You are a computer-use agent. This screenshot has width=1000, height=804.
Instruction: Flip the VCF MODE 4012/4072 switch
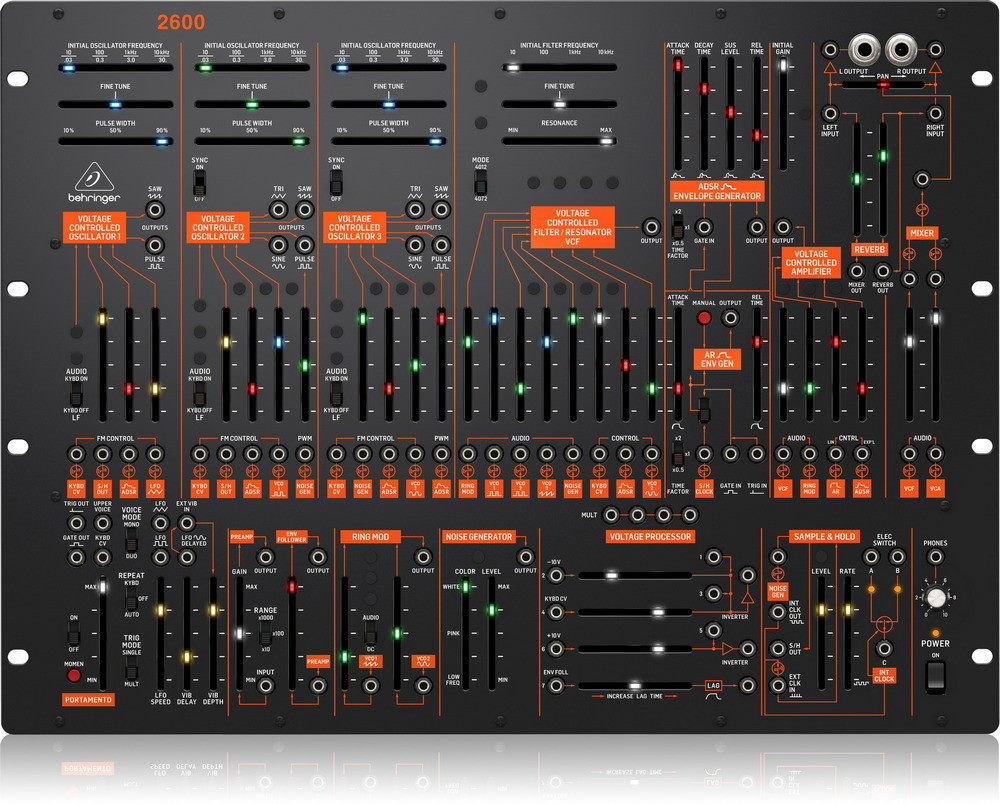point(480,183)
